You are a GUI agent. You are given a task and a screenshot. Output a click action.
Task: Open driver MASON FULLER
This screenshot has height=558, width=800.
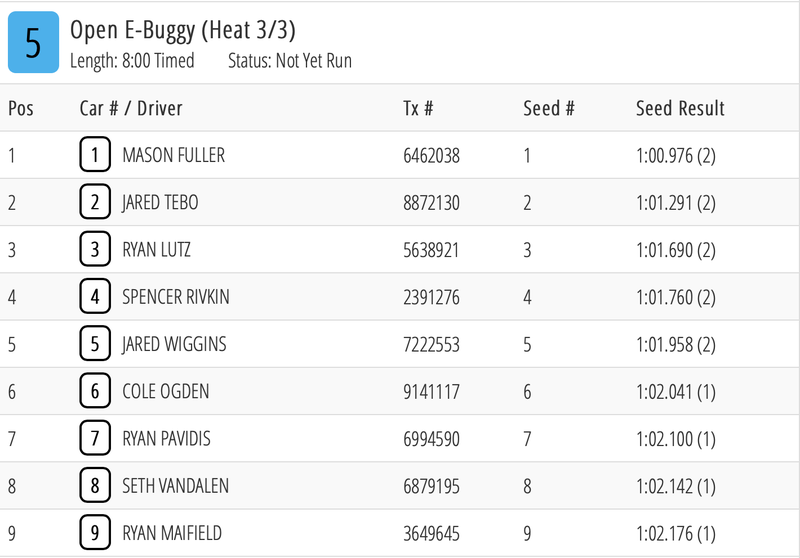pos(173,156)
